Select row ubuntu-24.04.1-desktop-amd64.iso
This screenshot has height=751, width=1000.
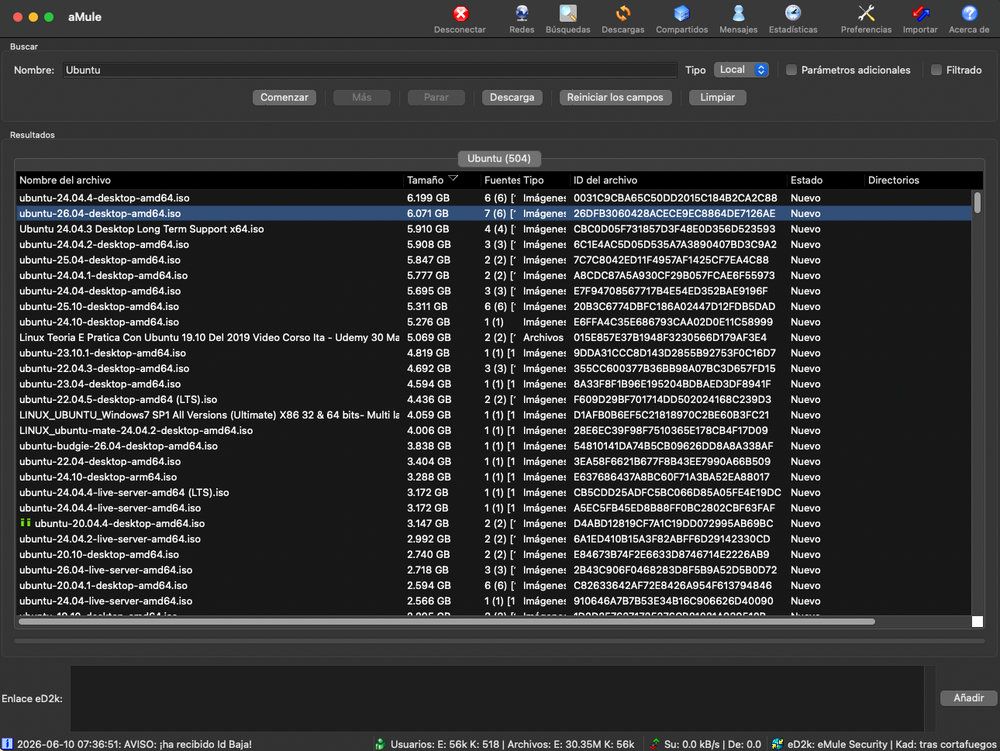[x=494, y=275]
